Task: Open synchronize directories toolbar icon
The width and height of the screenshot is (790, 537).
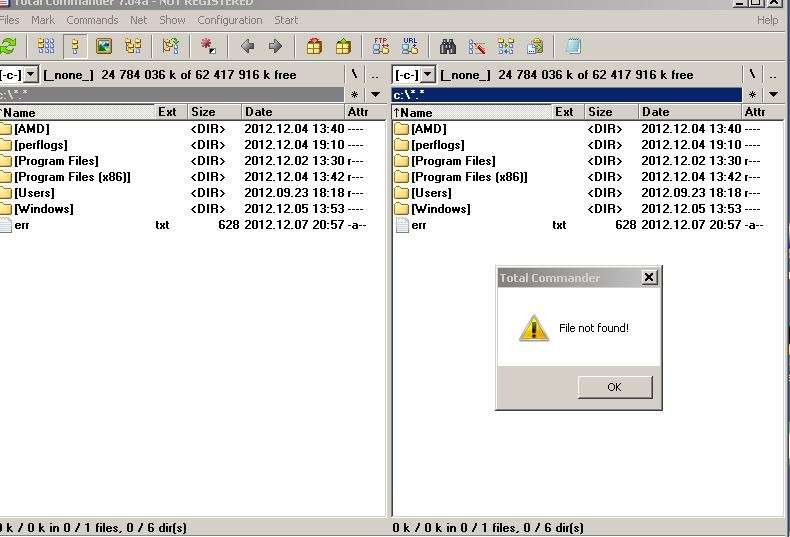Action: tap(506, 47)
